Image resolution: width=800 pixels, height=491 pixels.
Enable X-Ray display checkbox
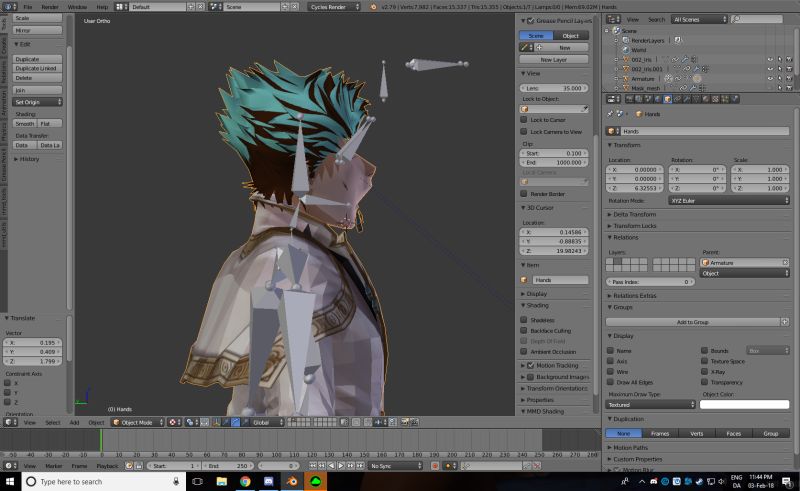(x=704, y=372)
